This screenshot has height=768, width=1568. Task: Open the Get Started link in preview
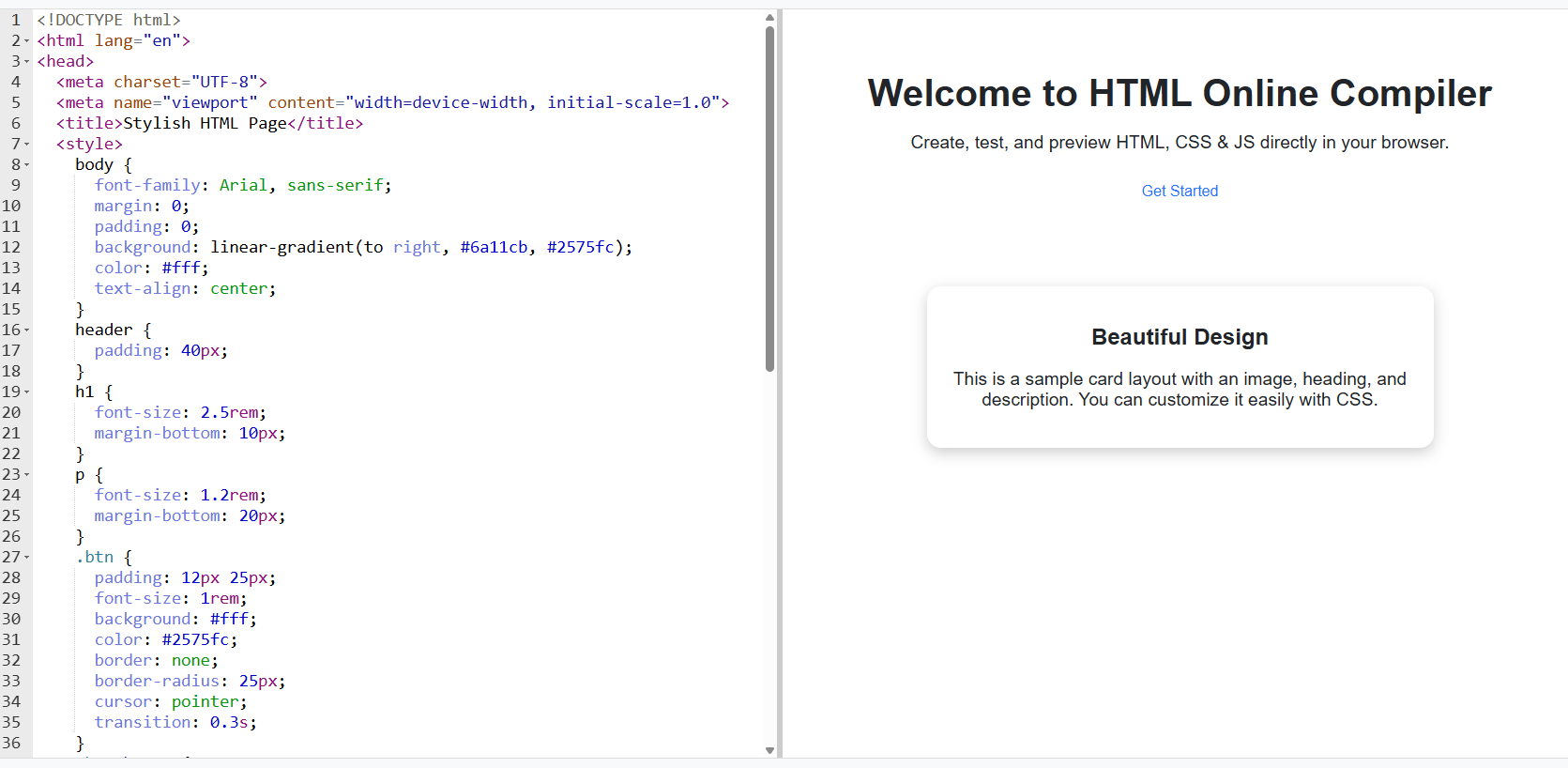coord(1180,191)
